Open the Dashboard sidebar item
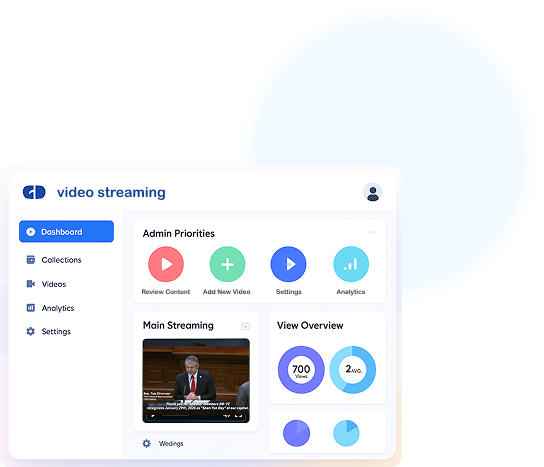 66,231
